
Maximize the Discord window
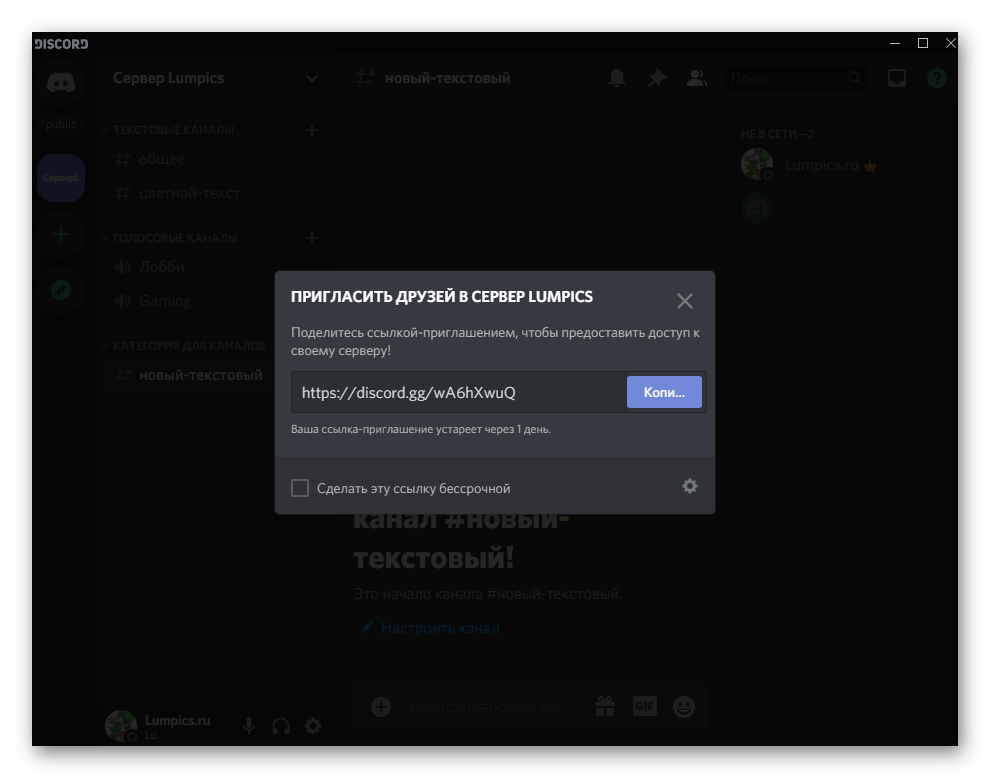pyautogui.click(x=922, y=43)
